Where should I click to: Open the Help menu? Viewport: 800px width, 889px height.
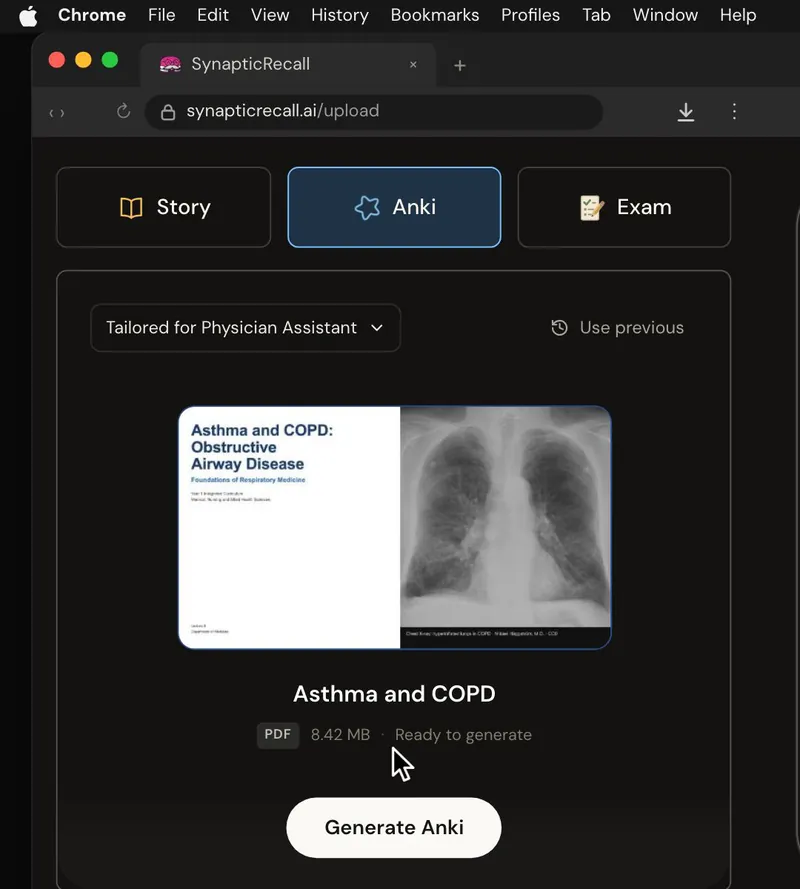point(738,15)
